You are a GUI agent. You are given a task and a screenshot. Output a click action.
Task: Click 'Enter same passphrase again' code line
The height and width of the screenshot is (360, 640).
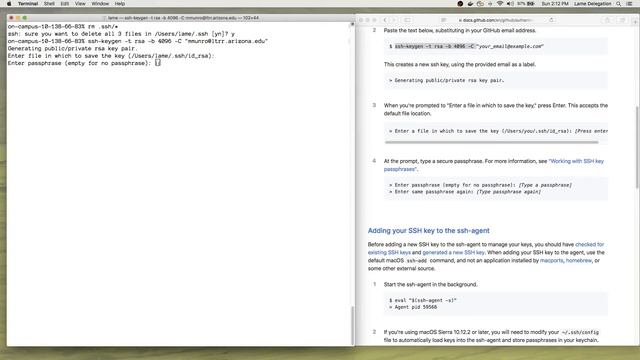465,192
